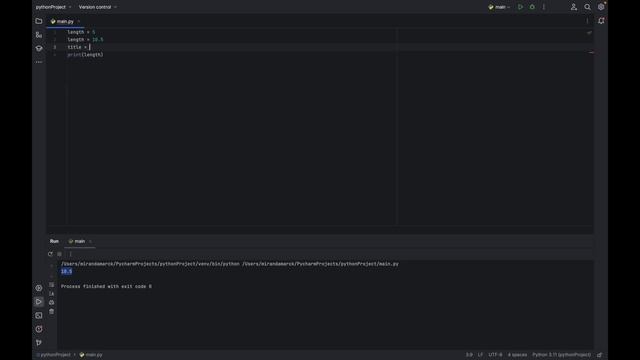Open More Actions next to debug button

544,7
